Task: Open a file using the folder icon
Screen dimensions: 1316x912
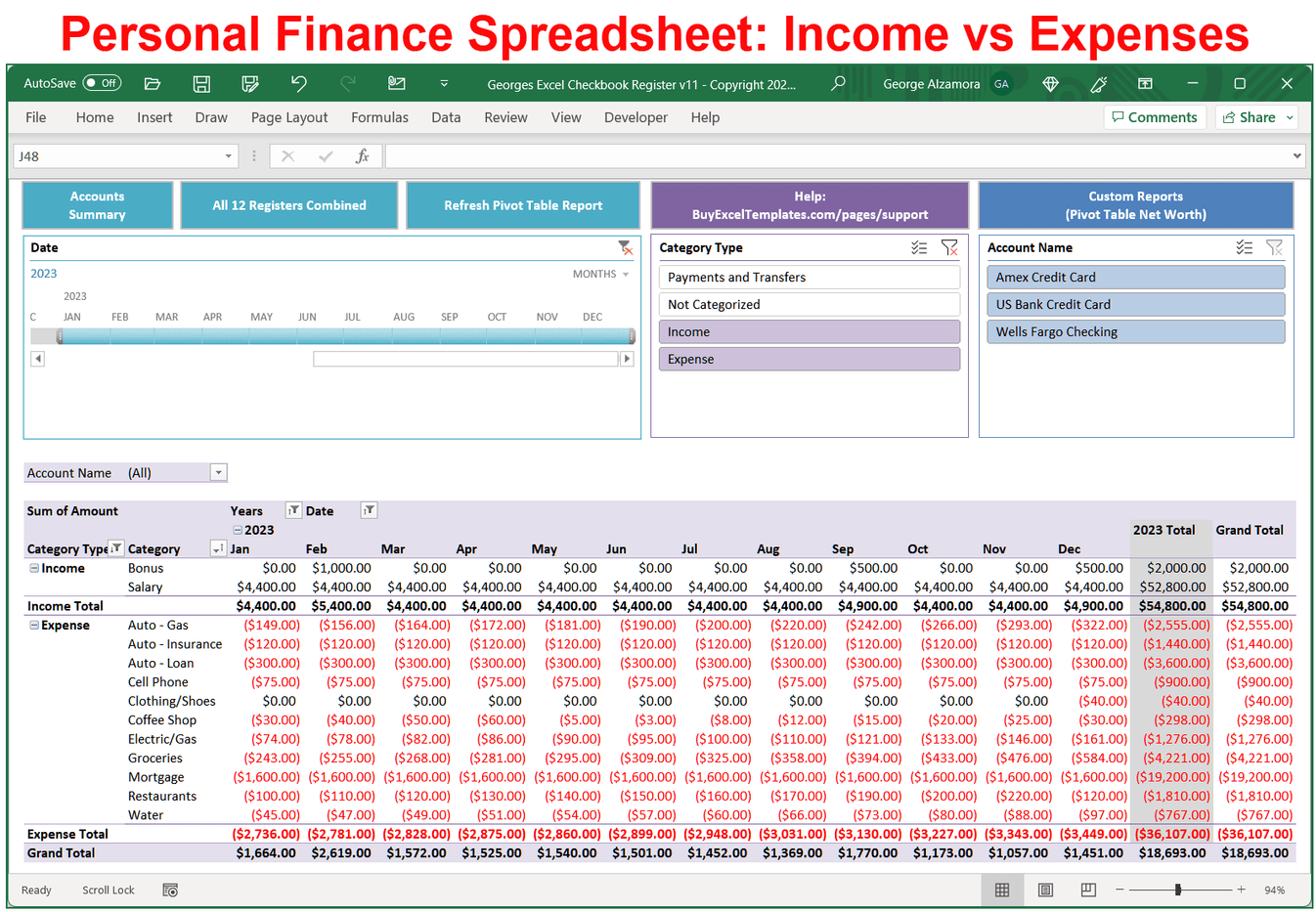Action: (x=153, y=84)
